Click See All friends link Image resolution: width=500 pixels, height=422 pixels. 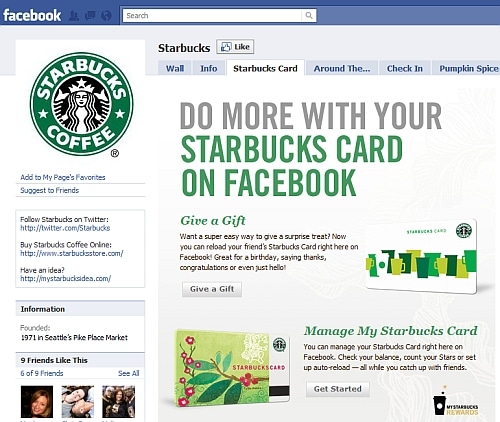coord(129,373)
